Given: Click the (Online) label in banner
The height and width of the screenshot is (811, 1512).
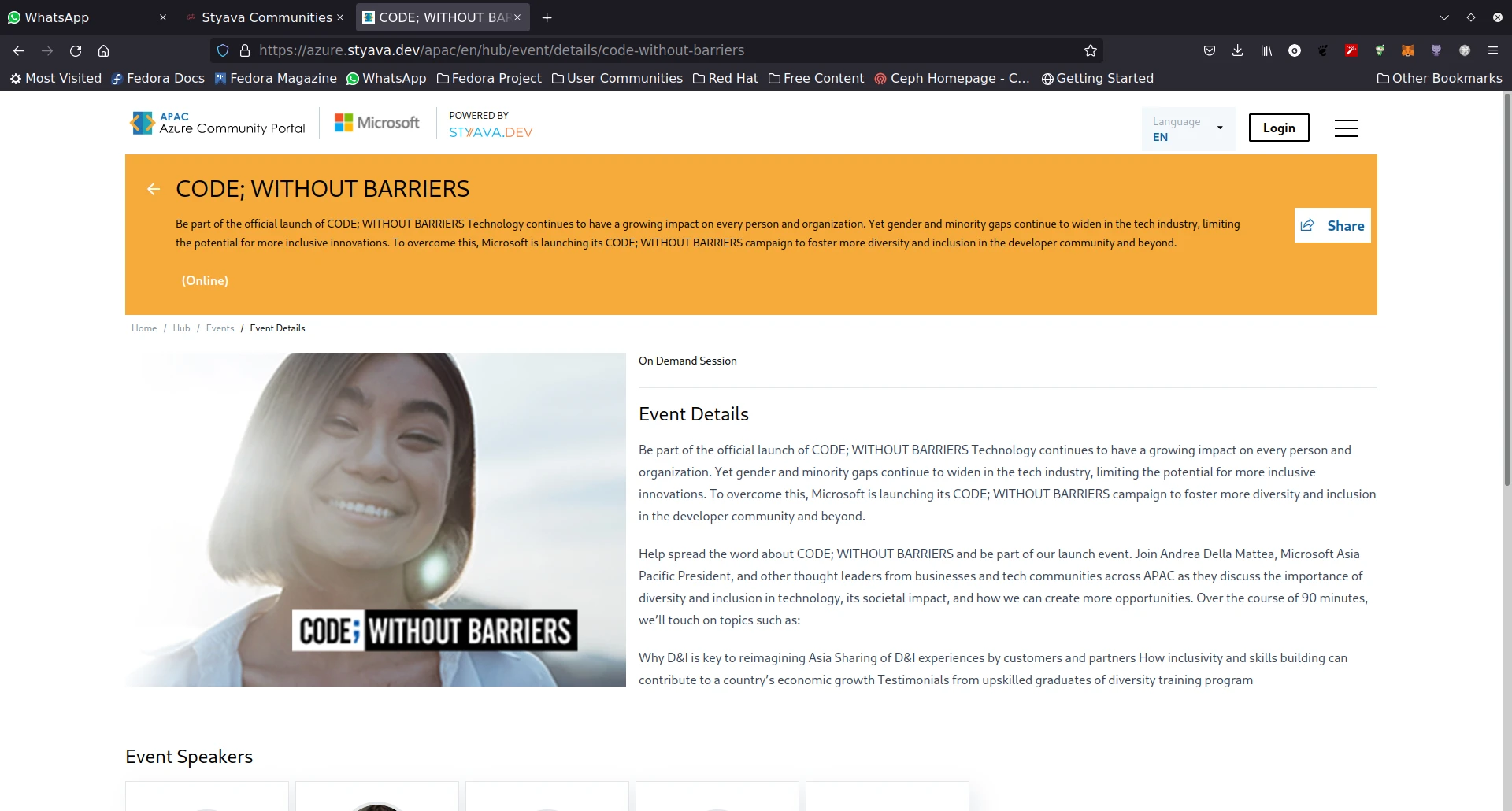Looking at the screenshot, I should tap(205, 280).
